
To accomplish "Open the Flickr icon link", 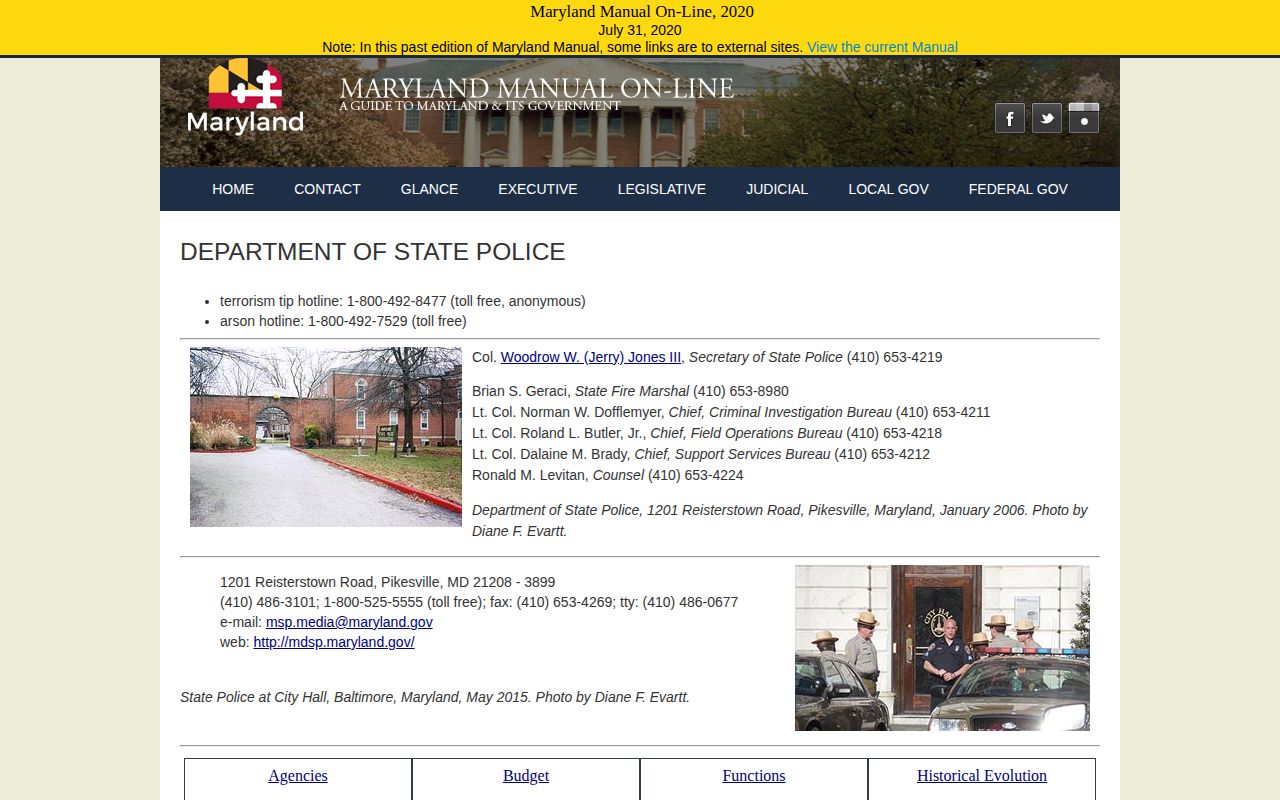I will [x=1084, y=118].
